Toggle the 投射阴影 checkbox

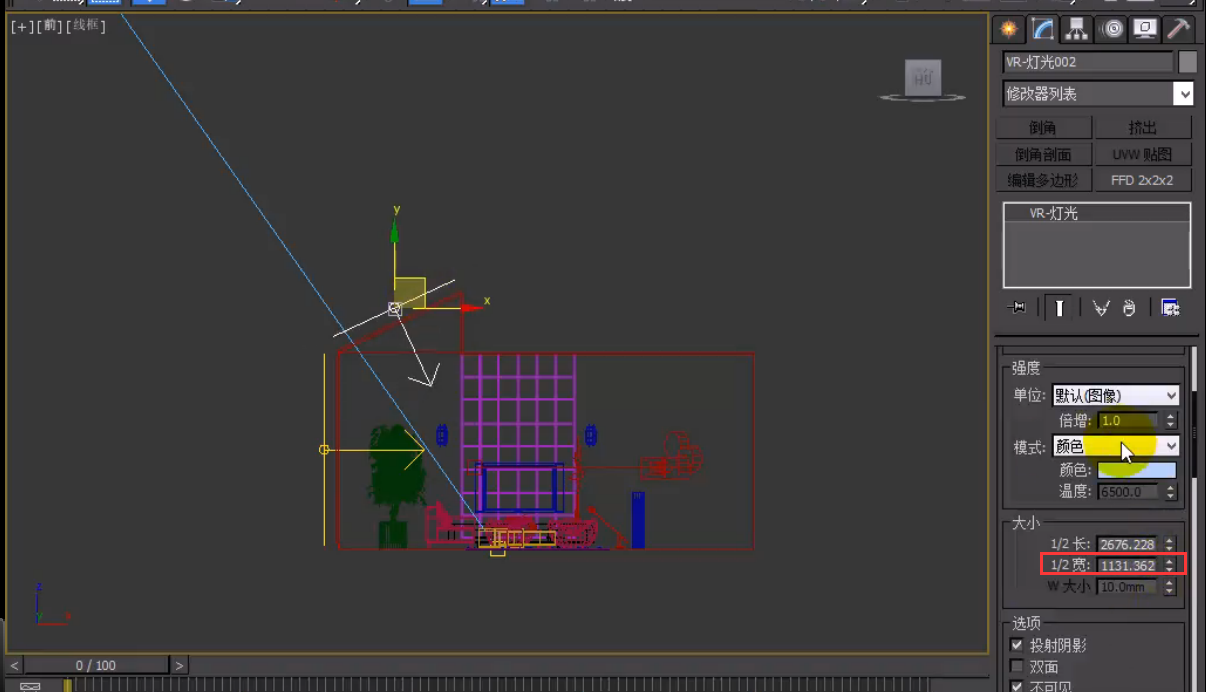coord(1017,645)
